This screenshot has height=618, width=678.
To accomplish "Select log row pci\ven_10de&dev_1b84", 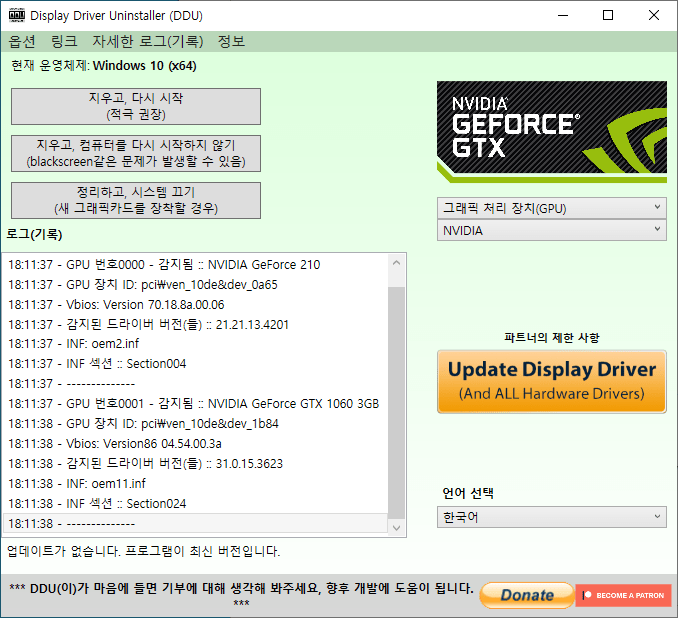I will (195, 423).
